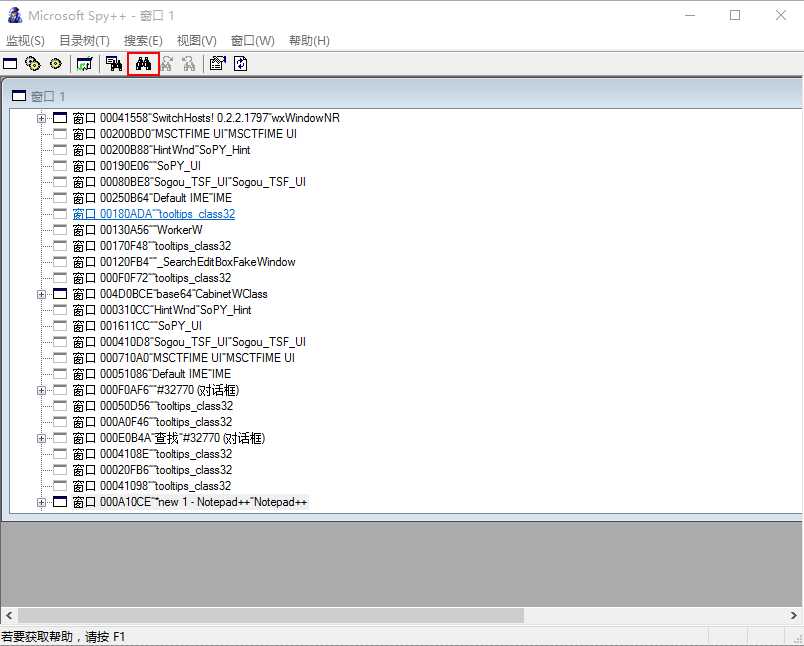Select row 00250B64 Default IME
The image size is (804, 646).
[x=152, y=198]
